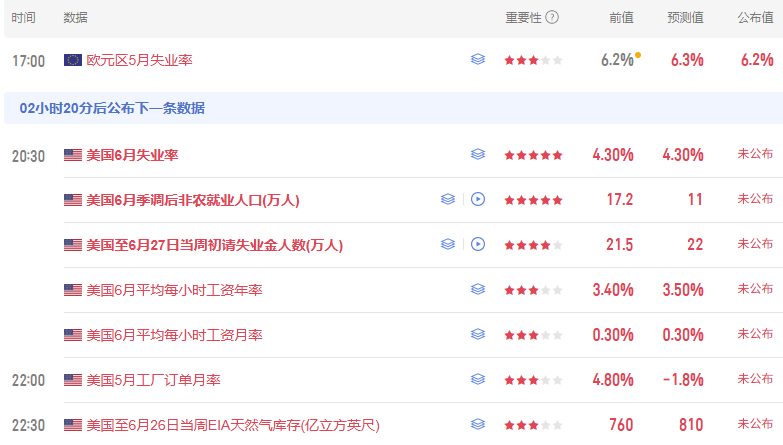Open layers icon for 欧元区5月失业率
Image resolution: width=783 pixels, height=445 pixels.
click(478, 59)
